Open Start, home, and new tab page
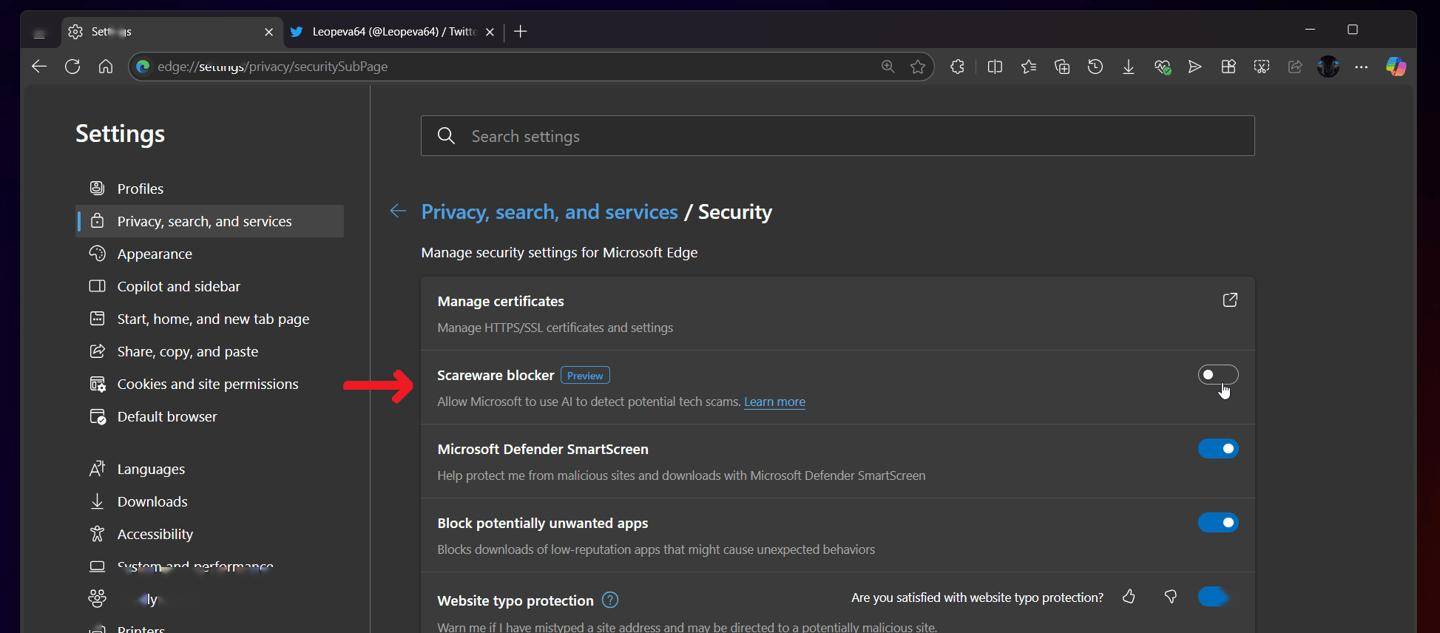Image resolution: width=1440 pixels, height=633 pixels. point(210,319)
